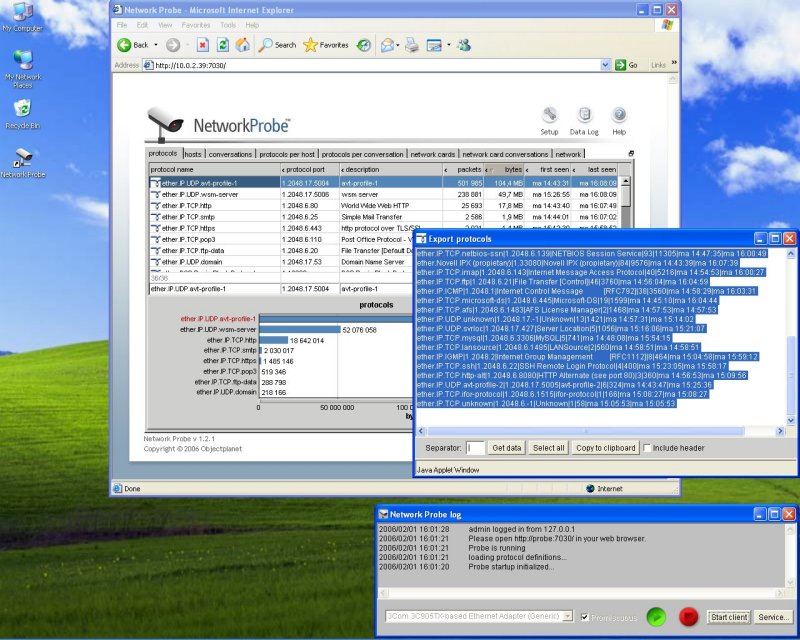
Task: Click the protocol icon of the ether.IP.TCP.http row
Action: (x=156, y=206)
